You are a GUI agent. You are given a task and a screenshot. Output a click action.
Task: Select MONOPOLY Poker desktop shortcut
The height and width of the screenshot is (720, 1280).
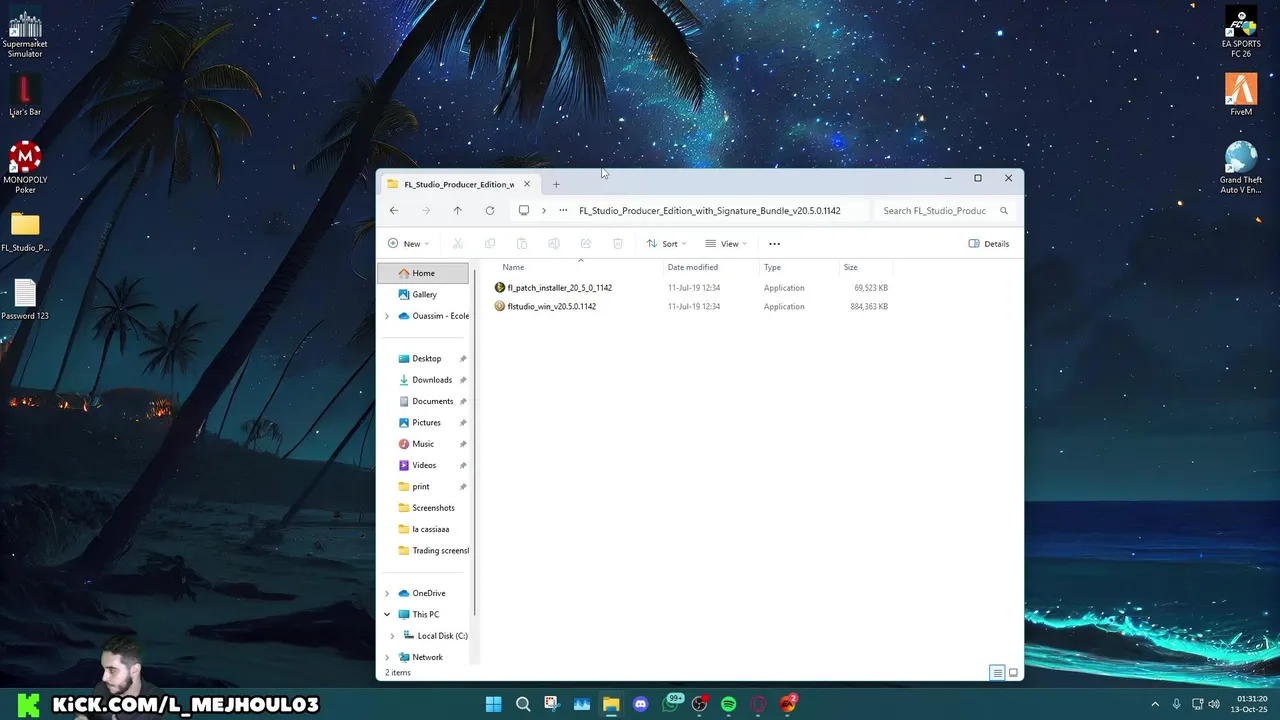pos(25,167)
